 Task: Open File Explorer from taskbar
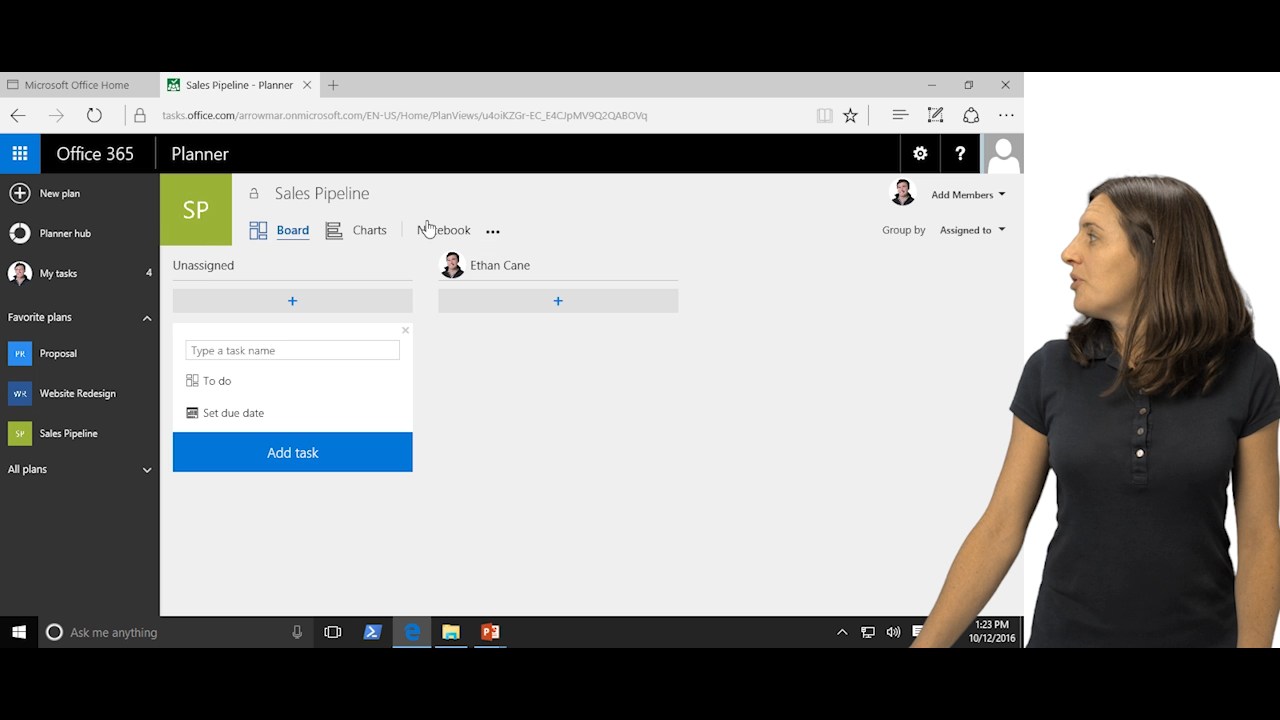[x=451, y=632]
